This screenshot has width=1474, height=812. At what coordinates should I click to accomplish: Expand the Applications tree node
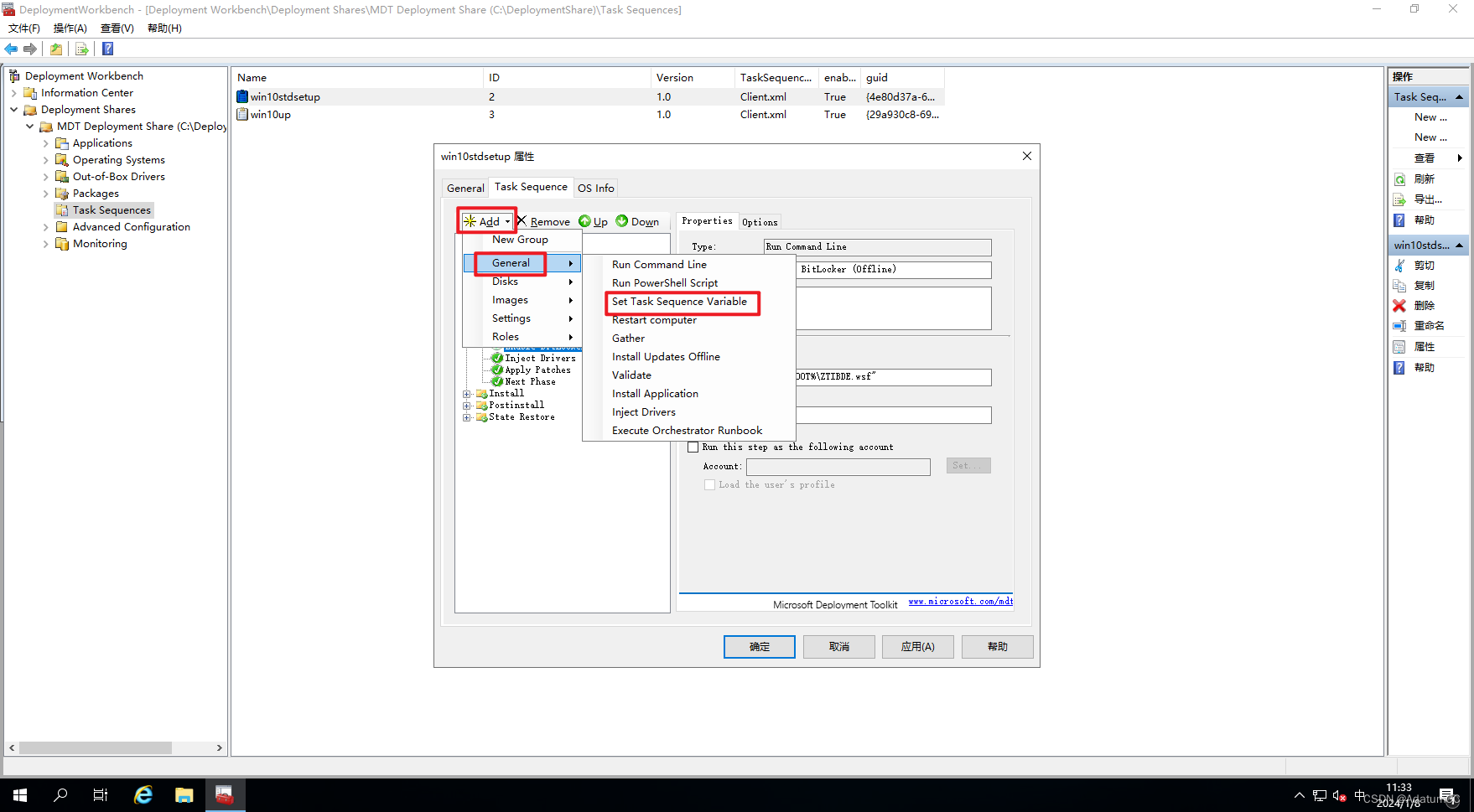46,143
